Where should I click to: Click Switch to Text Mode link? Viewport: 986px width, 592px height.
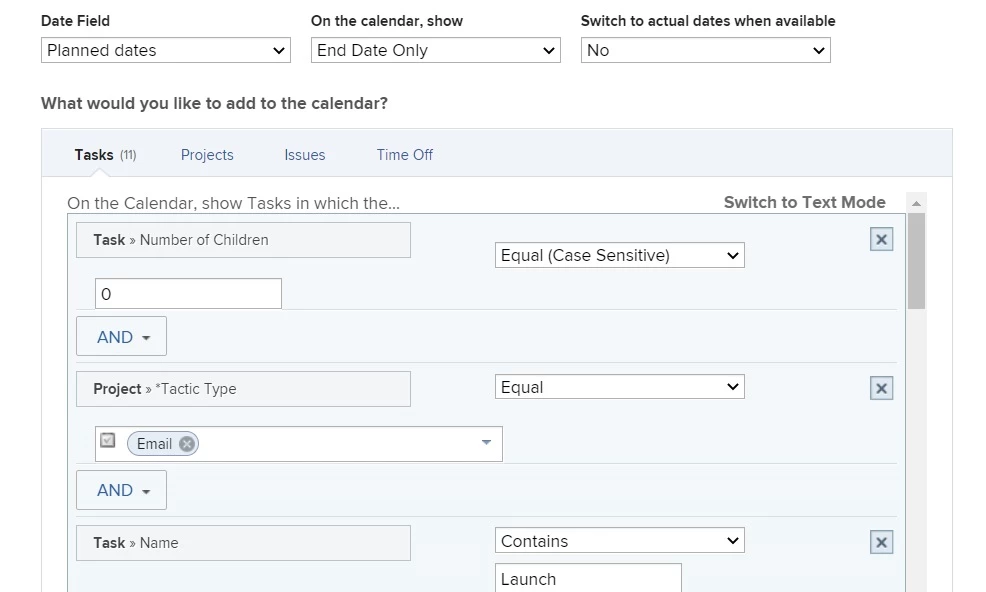pyautogui.click(x=804, y=202)
